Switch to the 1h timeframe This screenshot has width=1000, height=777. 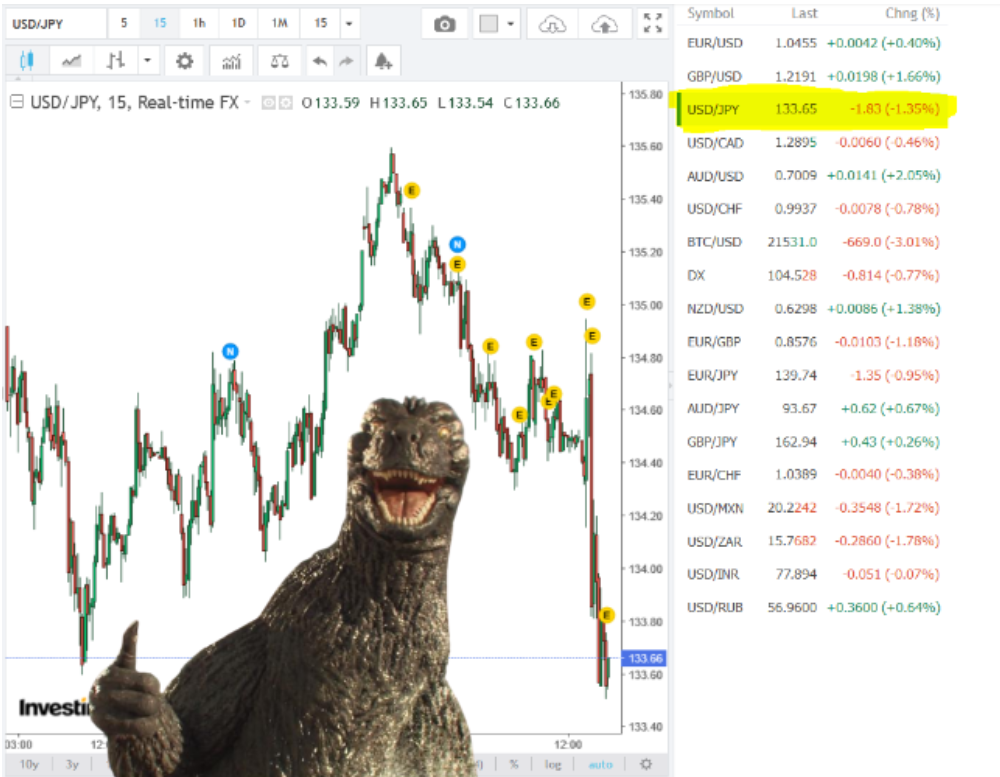coord(199,24)
